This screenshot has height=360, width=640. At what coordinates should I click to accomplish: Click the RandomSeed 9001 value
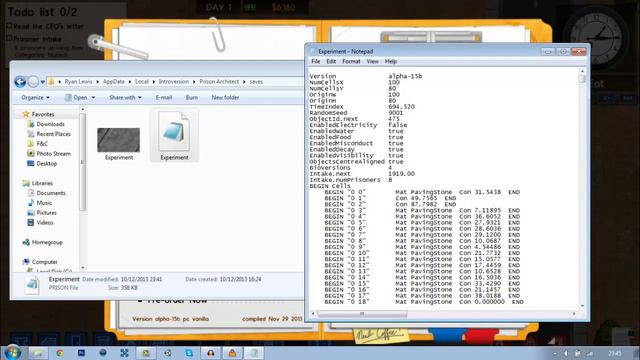pos(396,113)
